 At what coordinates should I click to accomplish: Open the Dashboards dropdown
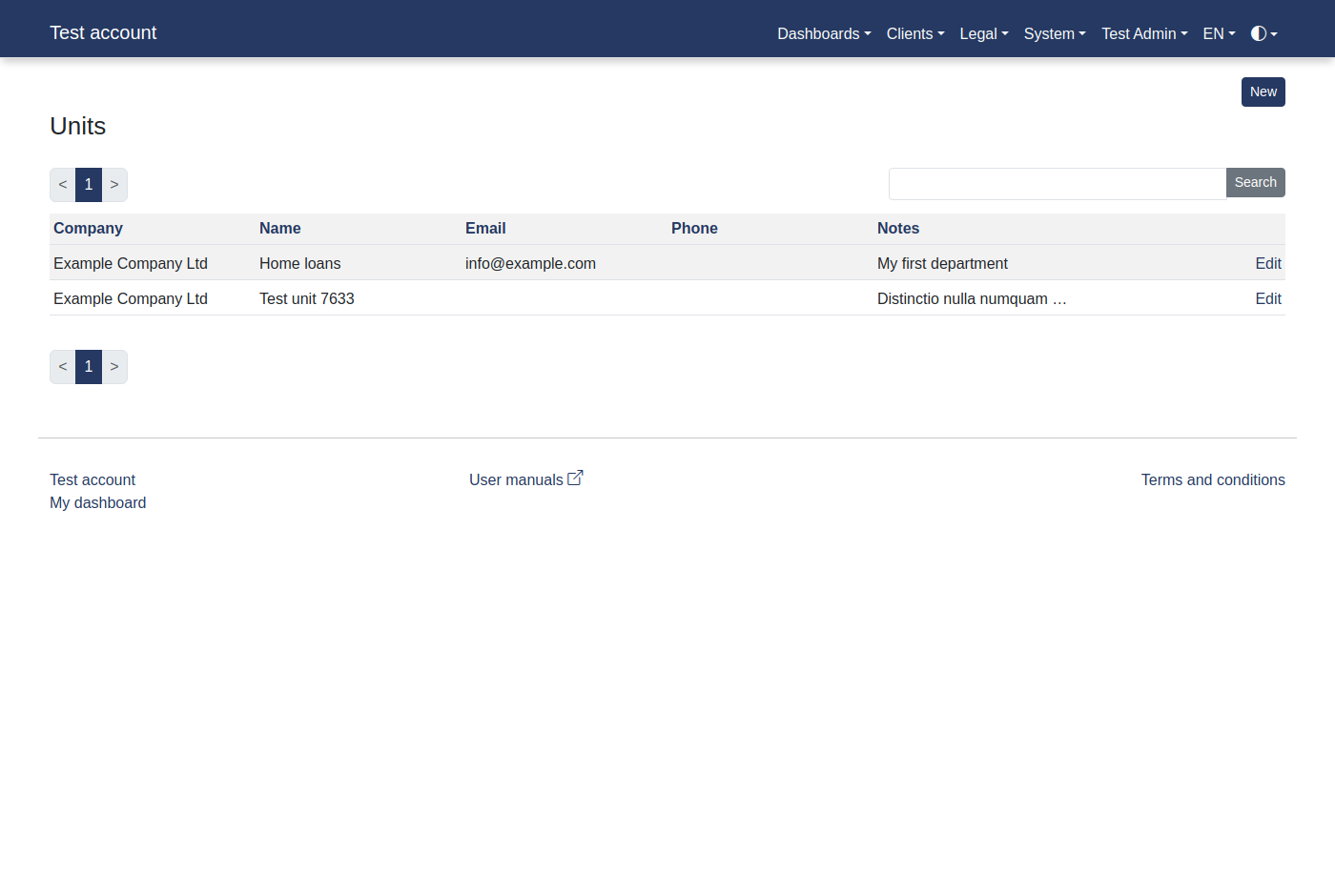coord(822,33)
